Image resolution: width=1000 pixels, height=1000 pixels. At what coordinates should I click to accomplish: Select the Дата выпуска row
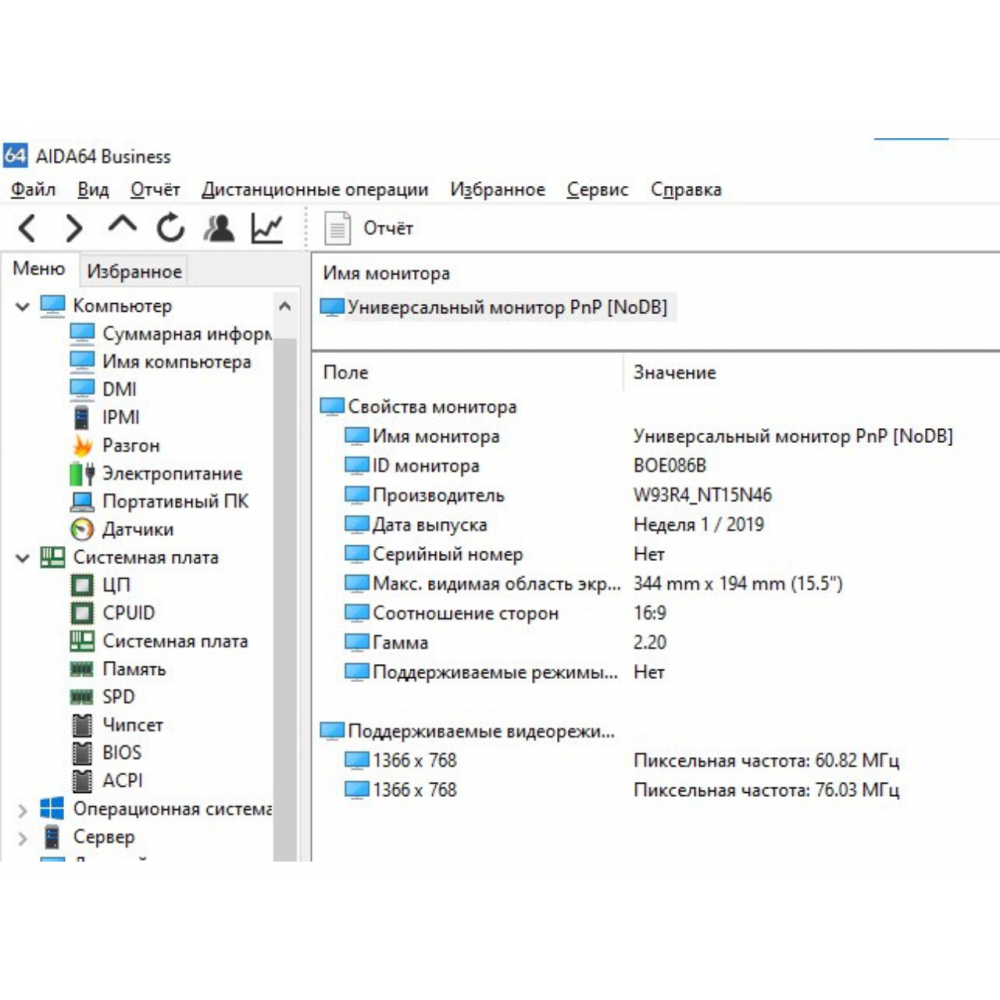pyautogui.click(x=554, y=524)
